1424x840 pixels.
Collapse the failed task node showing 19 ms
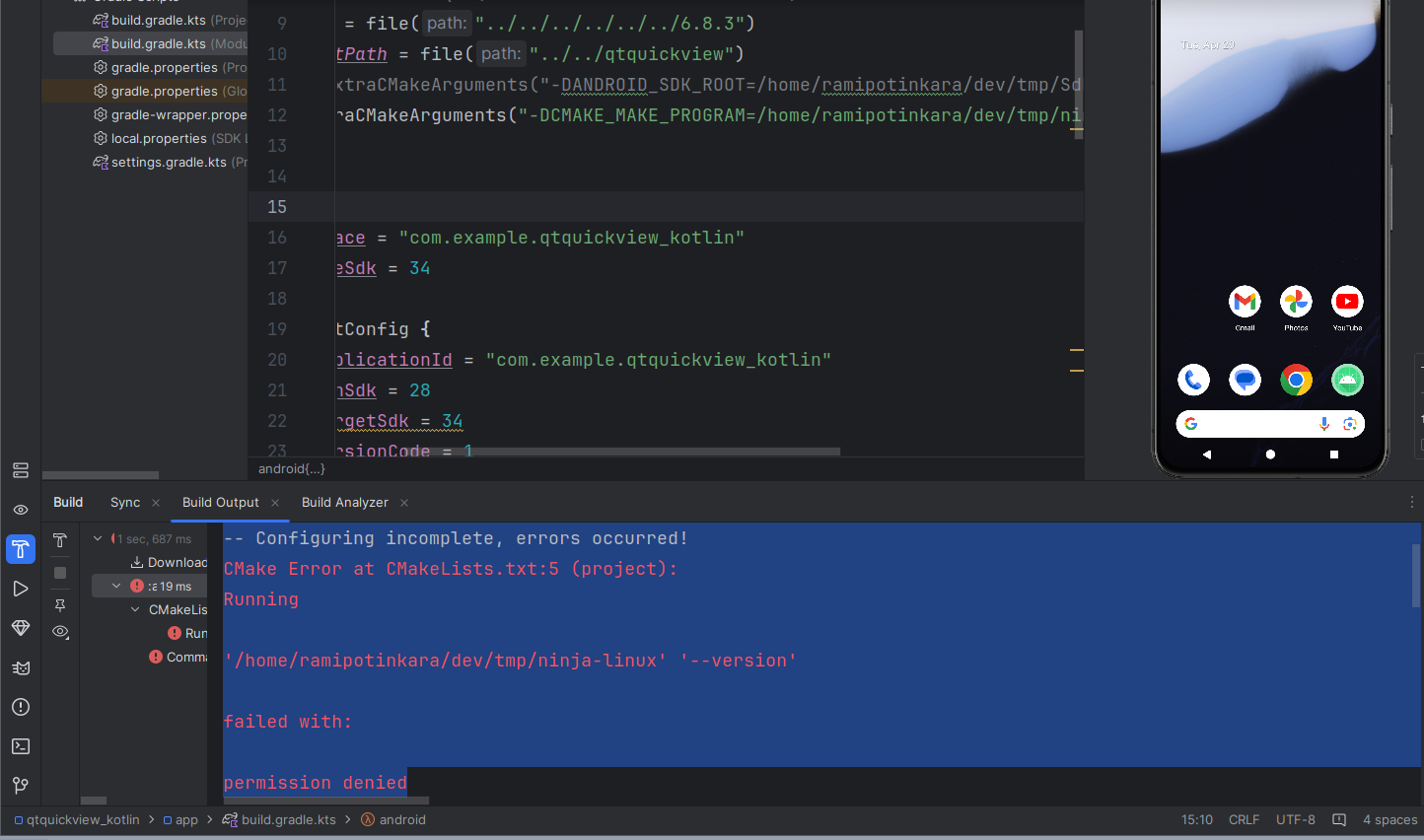[116, 586]
